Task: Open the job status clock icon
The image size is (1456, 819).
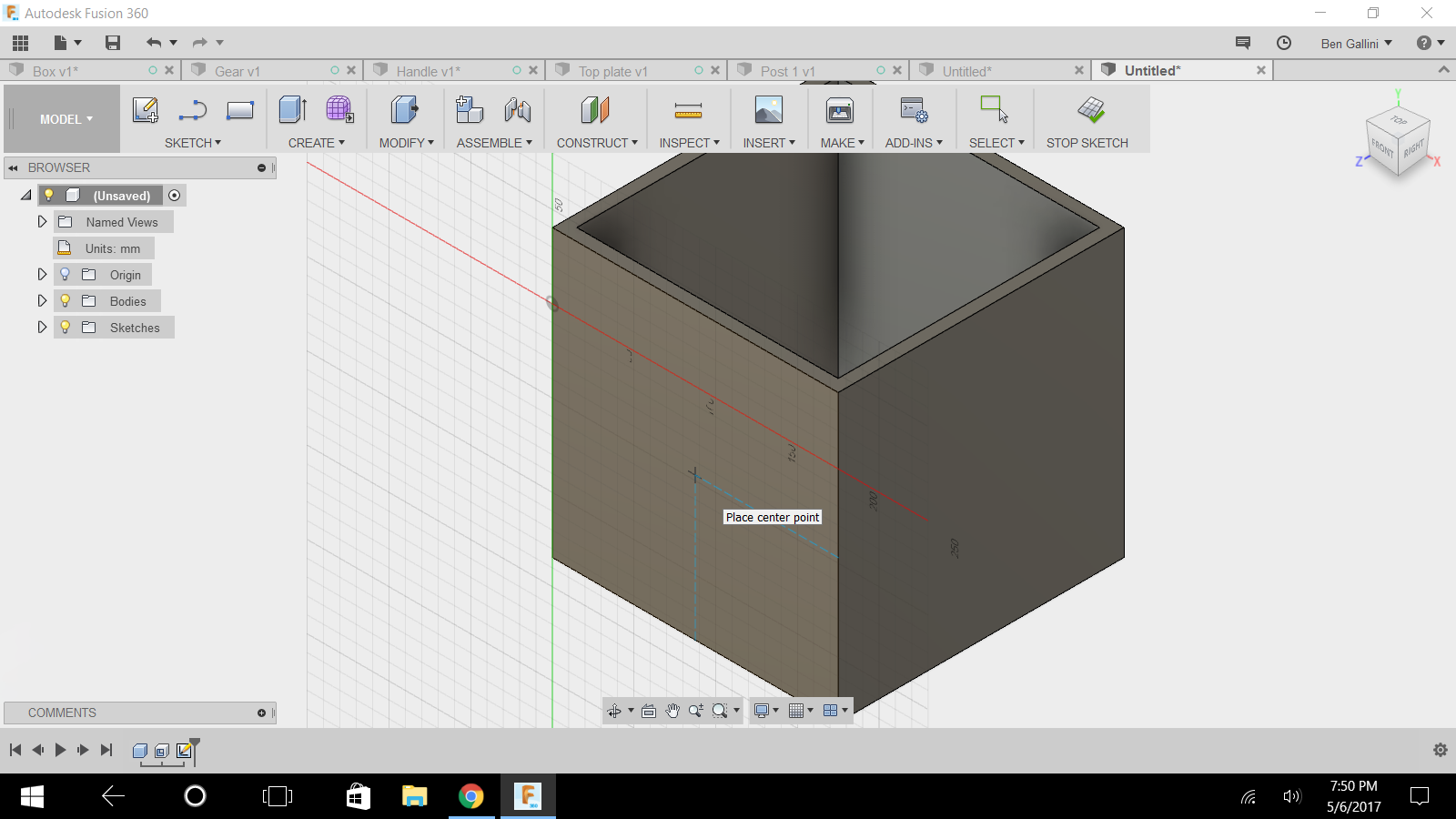Action: pyautogui.click(x=1284, y=43)
